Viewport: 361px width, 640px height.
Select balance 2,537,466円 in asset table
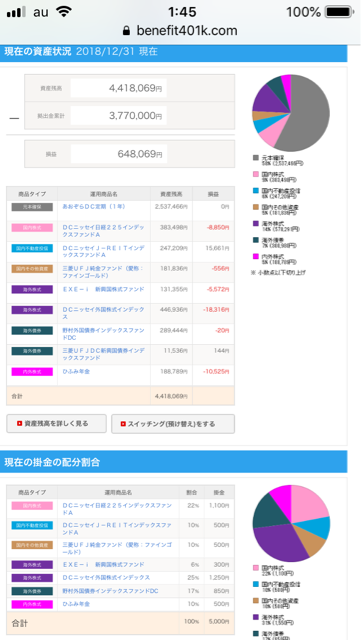coord(171,207)
